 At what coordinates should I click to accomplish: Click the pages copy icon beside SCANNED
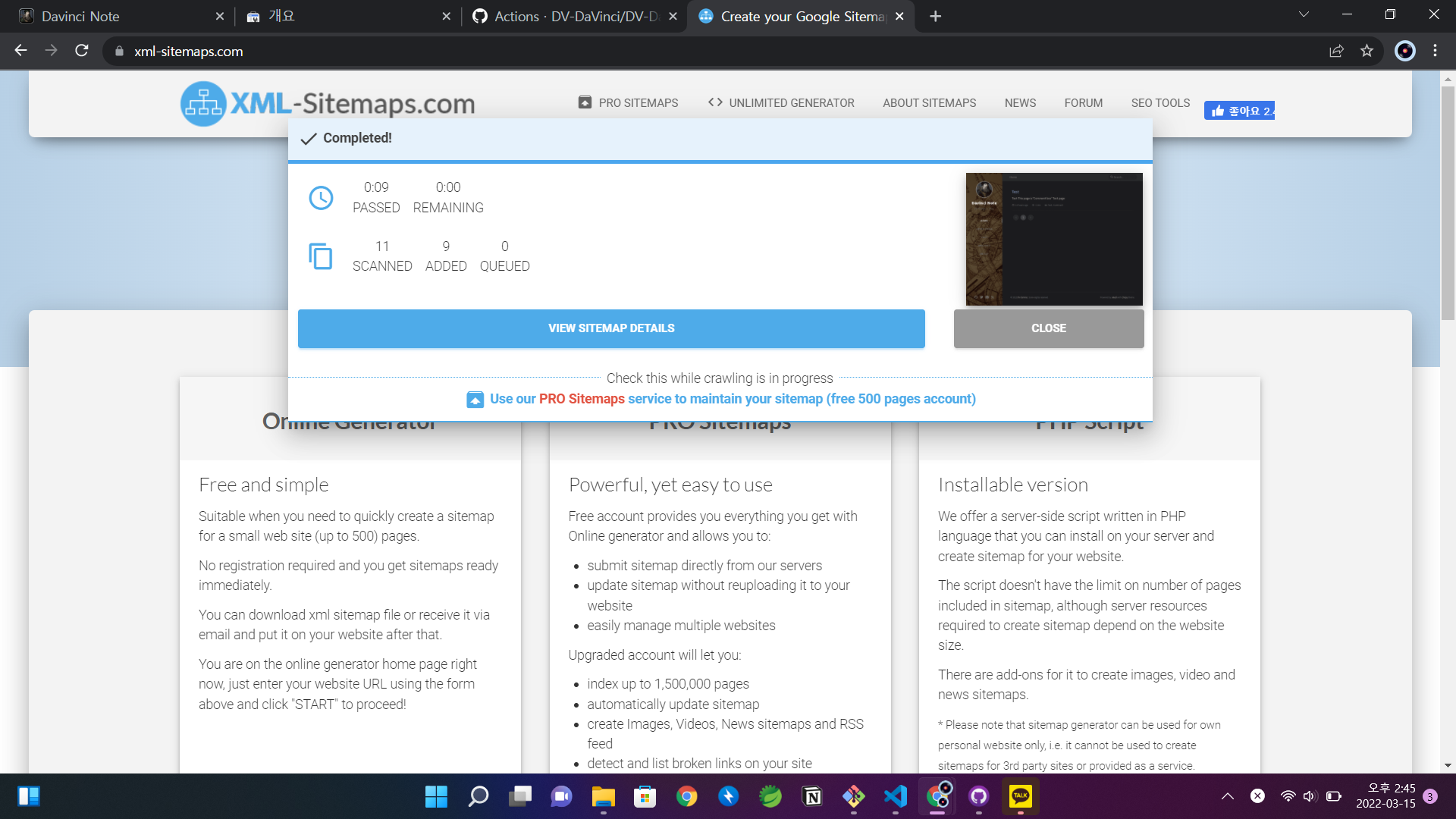point(321,256)
